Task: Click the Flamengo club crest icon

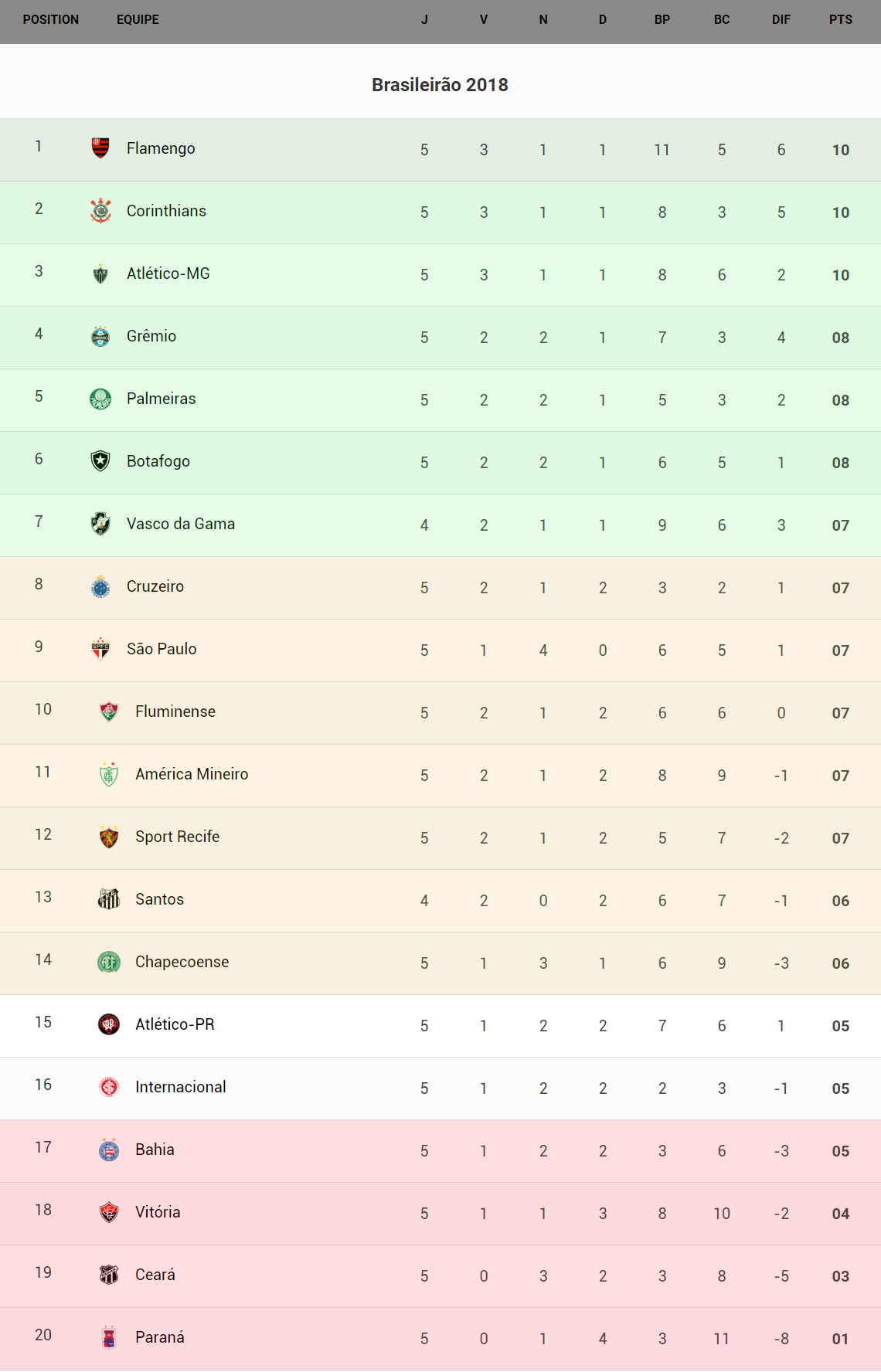Action: click(x=100, y=148)
